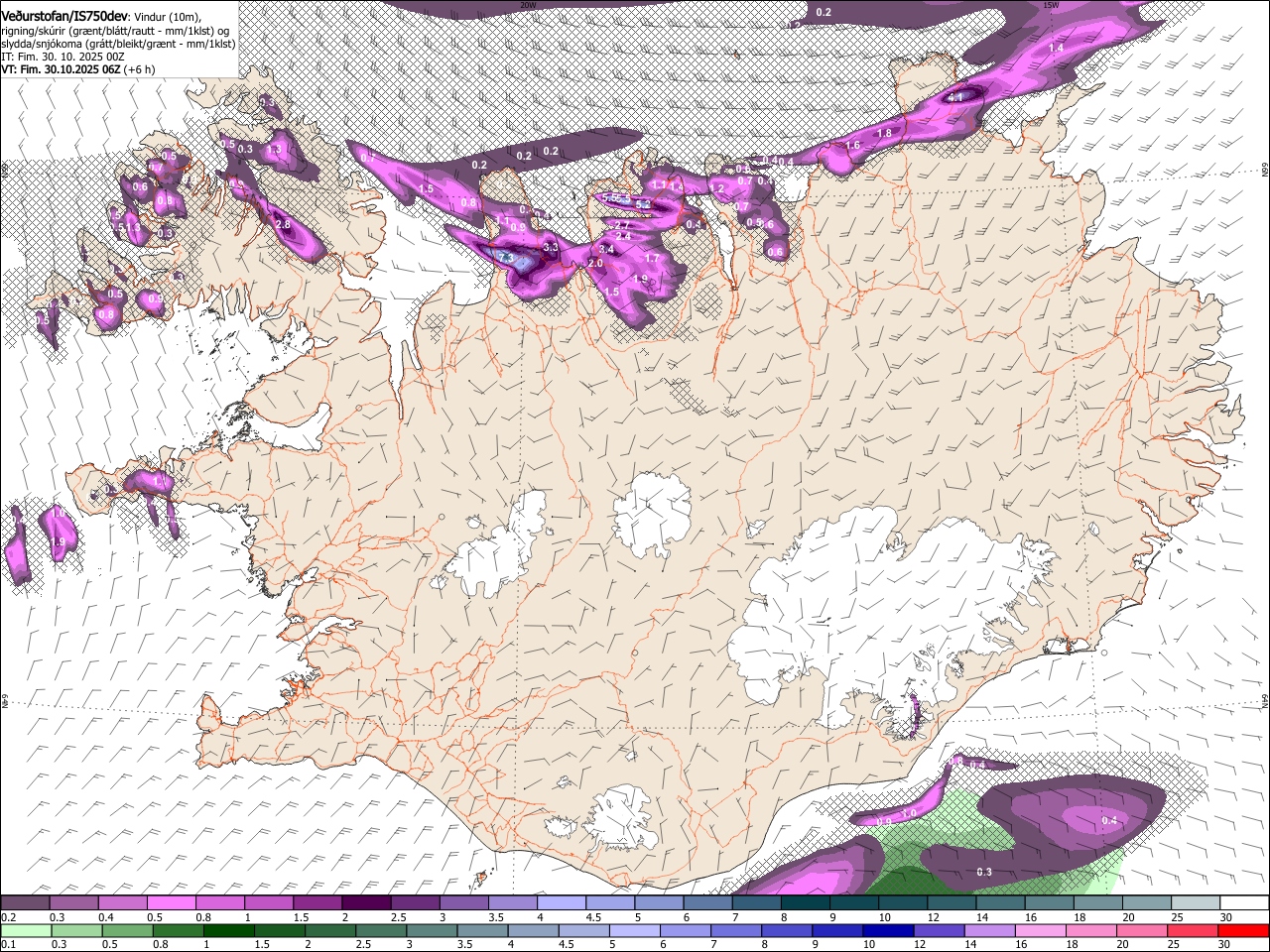
Task: Click the 20W longitude label at the top
Action: 528,5
